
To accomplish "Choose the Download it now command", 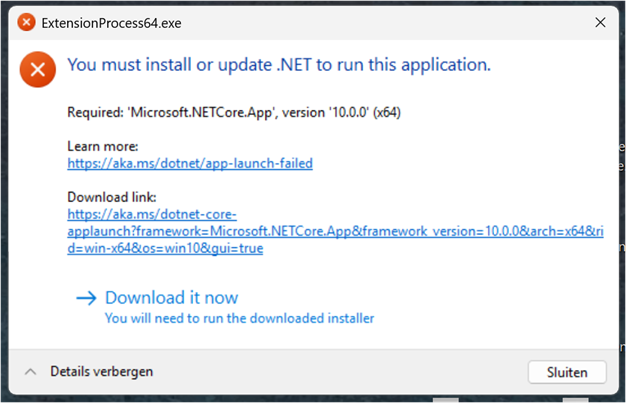I will [171, 297].
